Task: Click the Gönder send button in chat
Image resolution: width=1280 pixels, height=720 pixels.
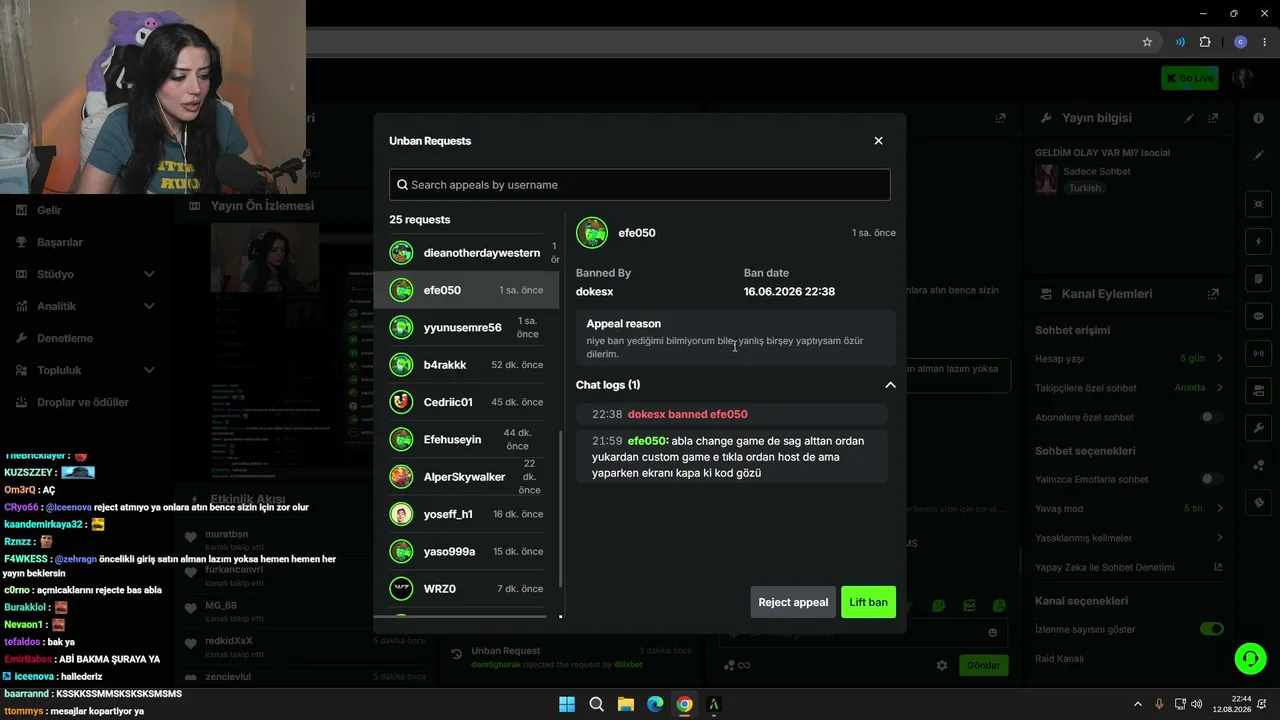Action: [983, 665]
